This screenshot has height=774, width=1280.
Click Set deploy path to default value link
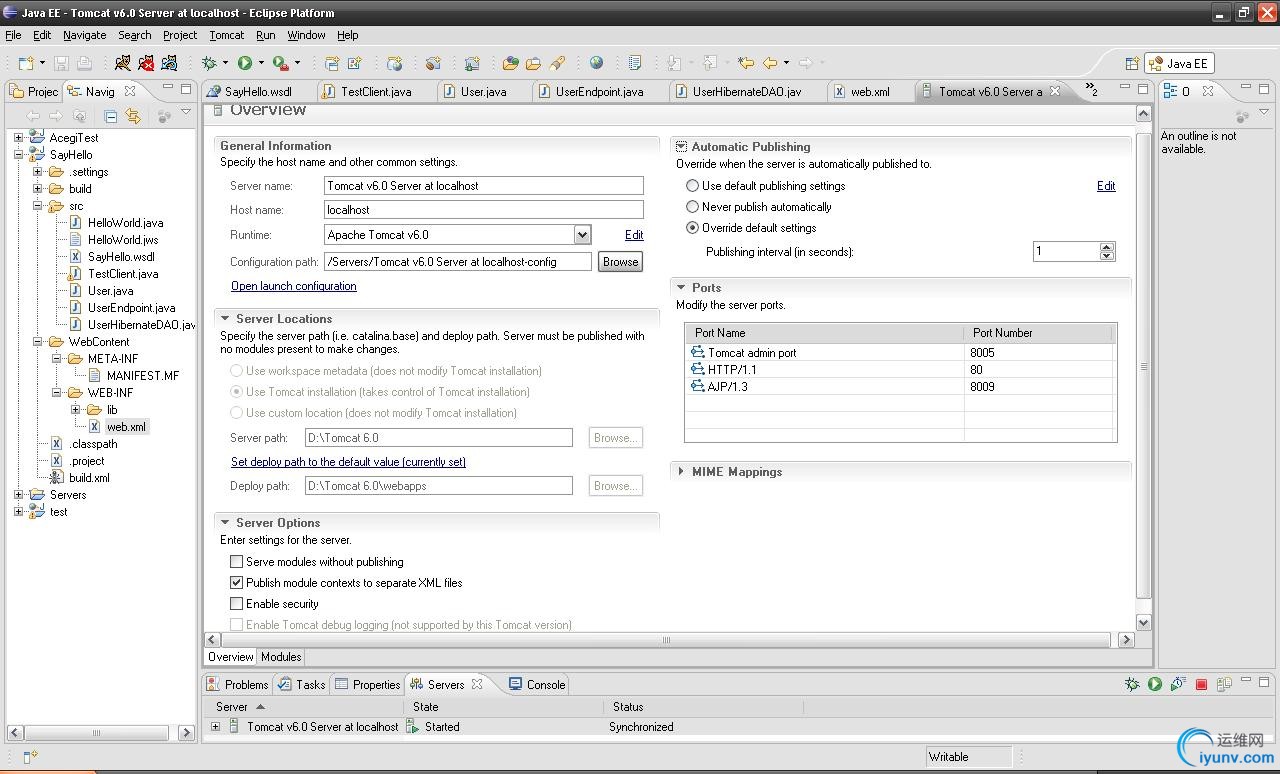pyautogui.click(x=348, y=462)
